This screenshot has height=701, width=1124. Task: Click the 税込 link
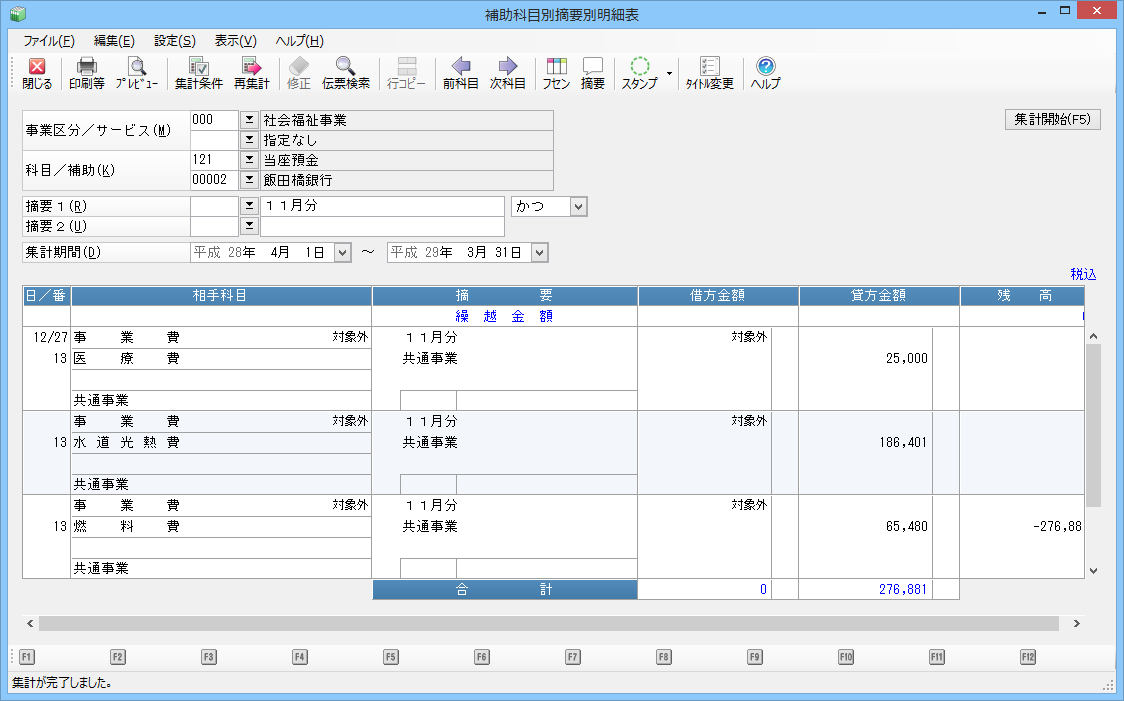1083,274
